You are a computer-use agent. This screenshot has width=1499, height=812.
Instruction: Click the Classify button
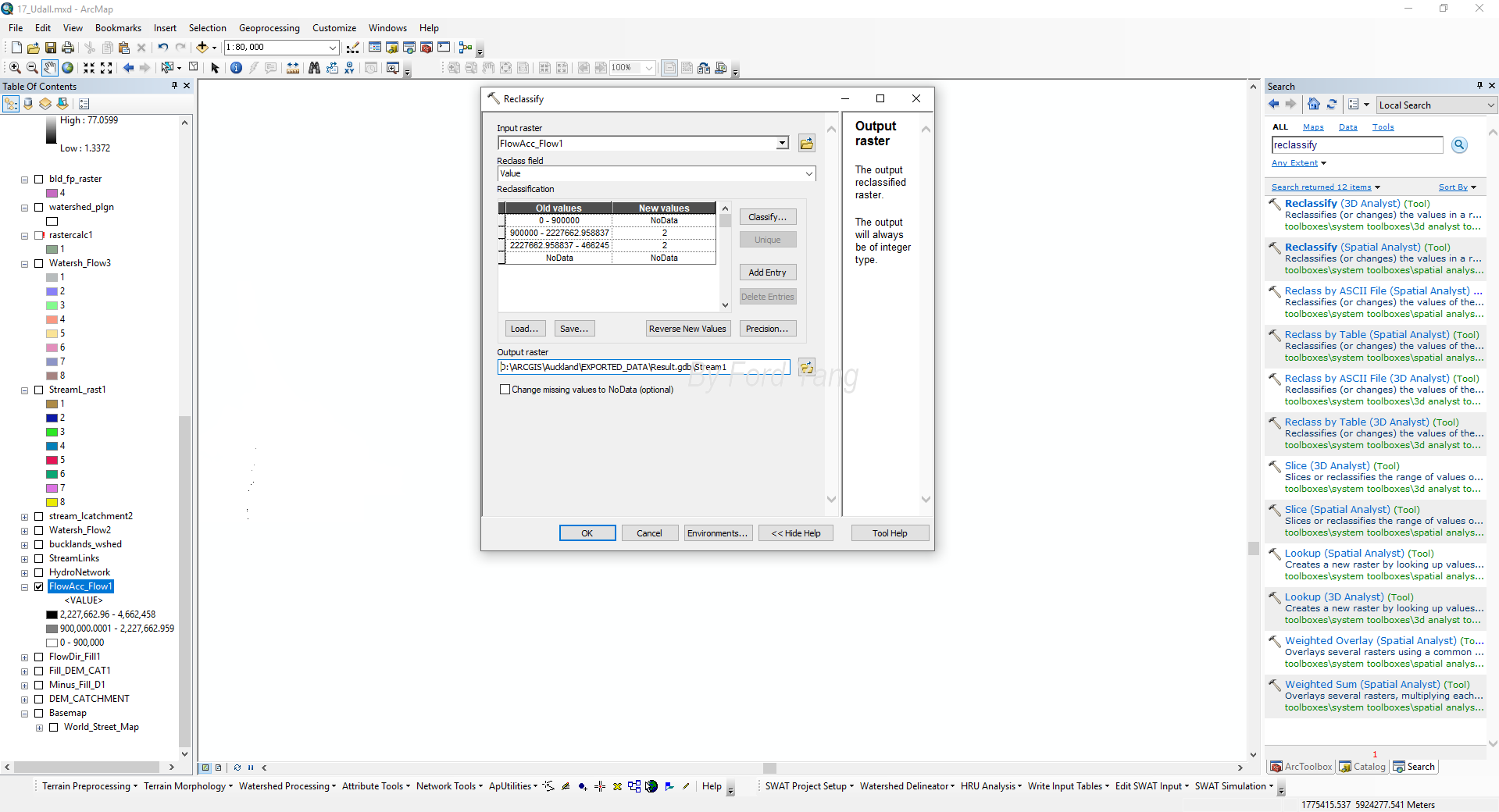pos(768,217)
